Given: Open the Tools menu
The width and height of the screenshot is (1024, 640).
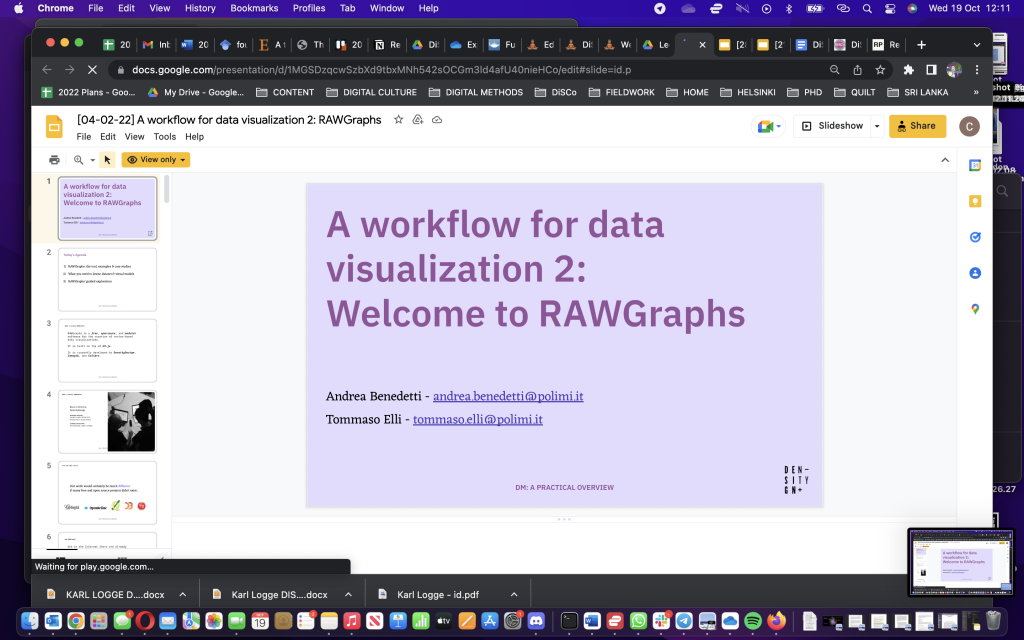Looking at the screenshot, I should pos(164,137).
